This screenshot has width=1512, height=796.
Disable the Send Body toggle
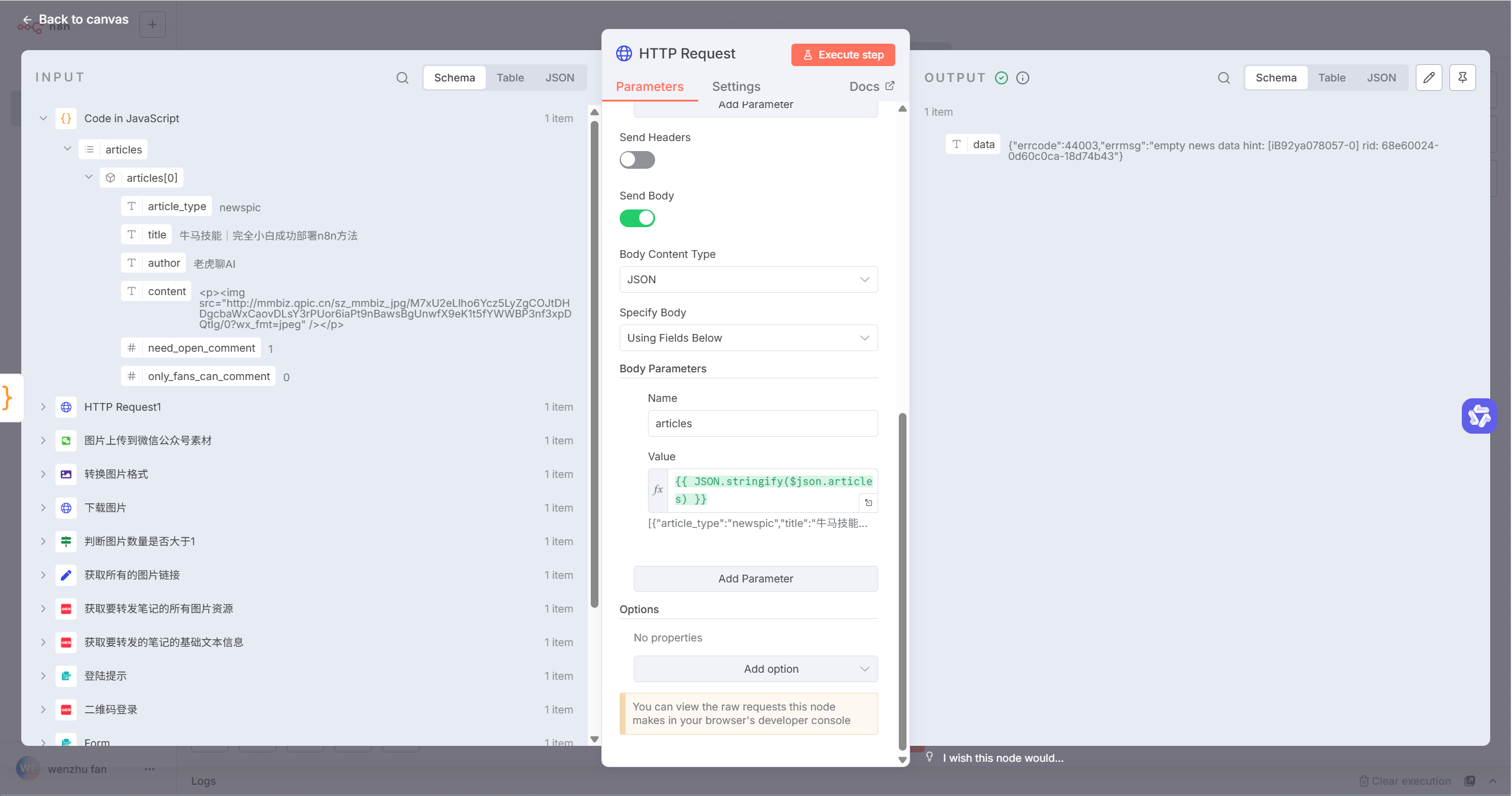(637, 218)
